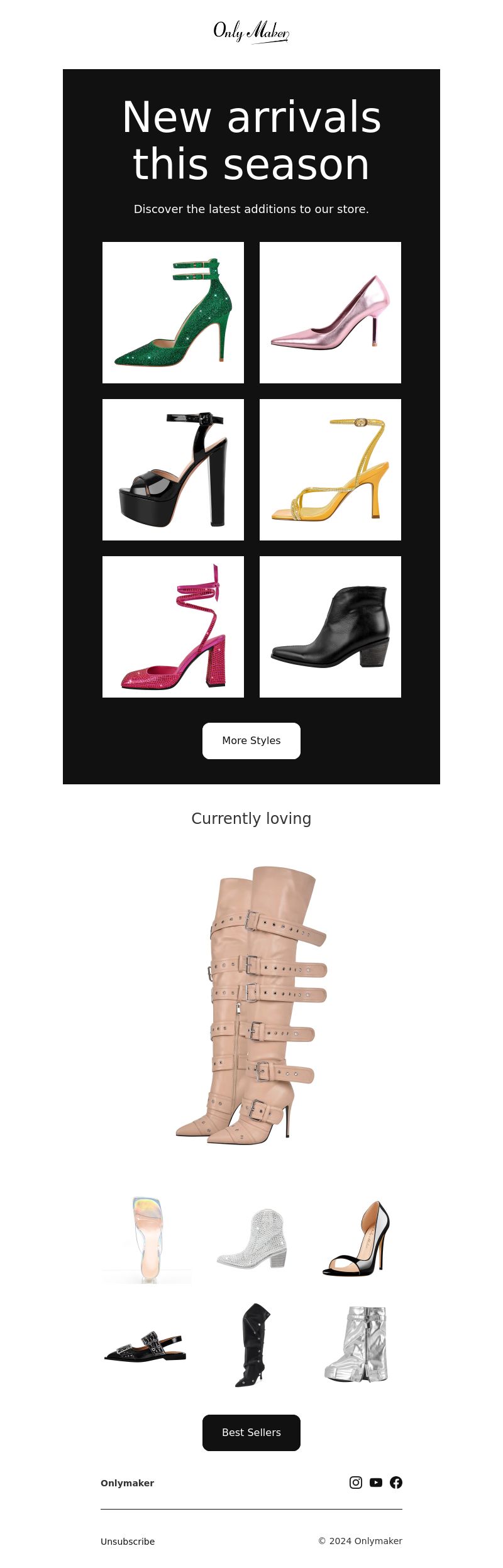Screen dimensions: 503x1568
Task: Open the green rhinestone ankle-strap pump
Action: click(173, 312)
